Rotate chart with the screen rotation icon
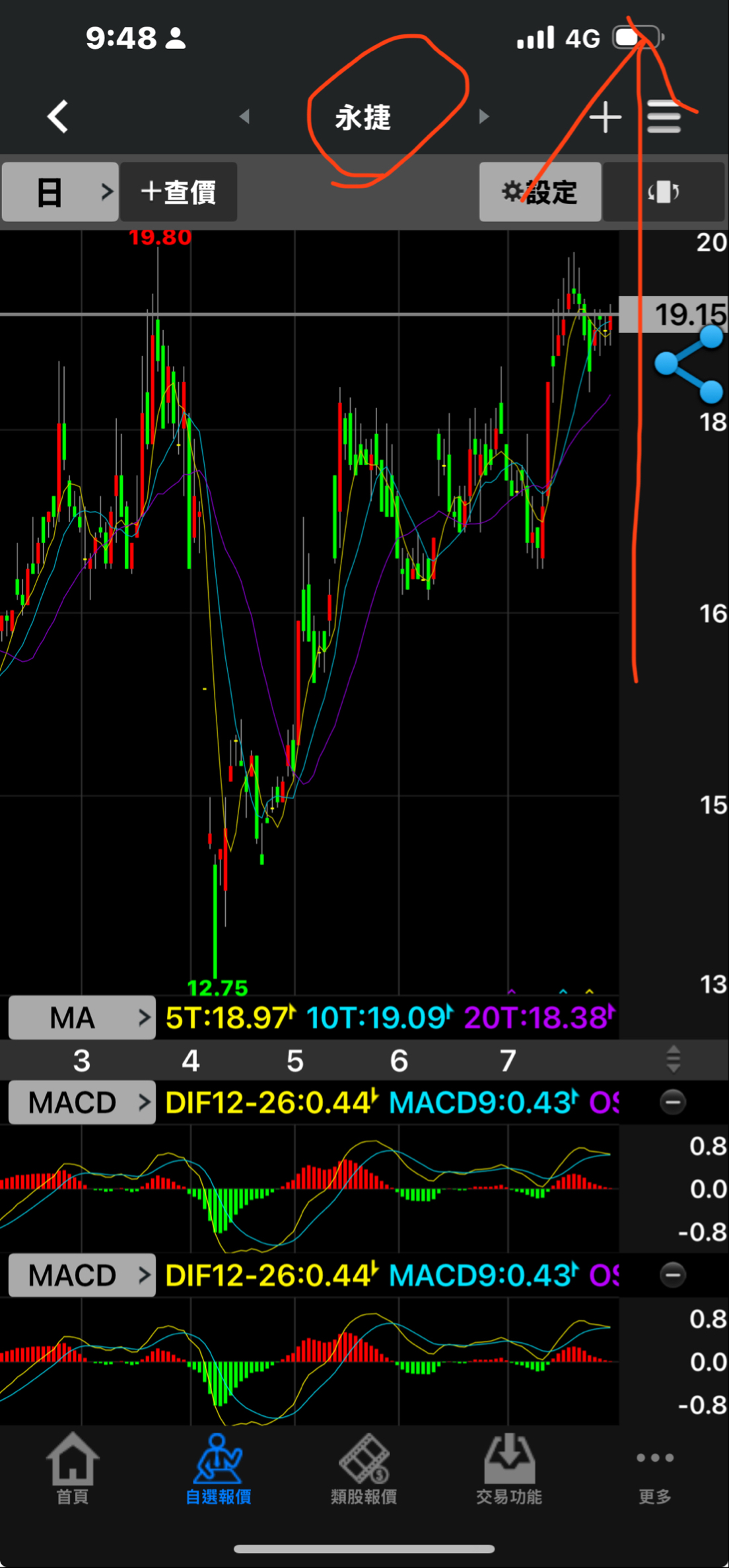The image size is (729, 1568). pyautogui.click(x=664, y=192)
